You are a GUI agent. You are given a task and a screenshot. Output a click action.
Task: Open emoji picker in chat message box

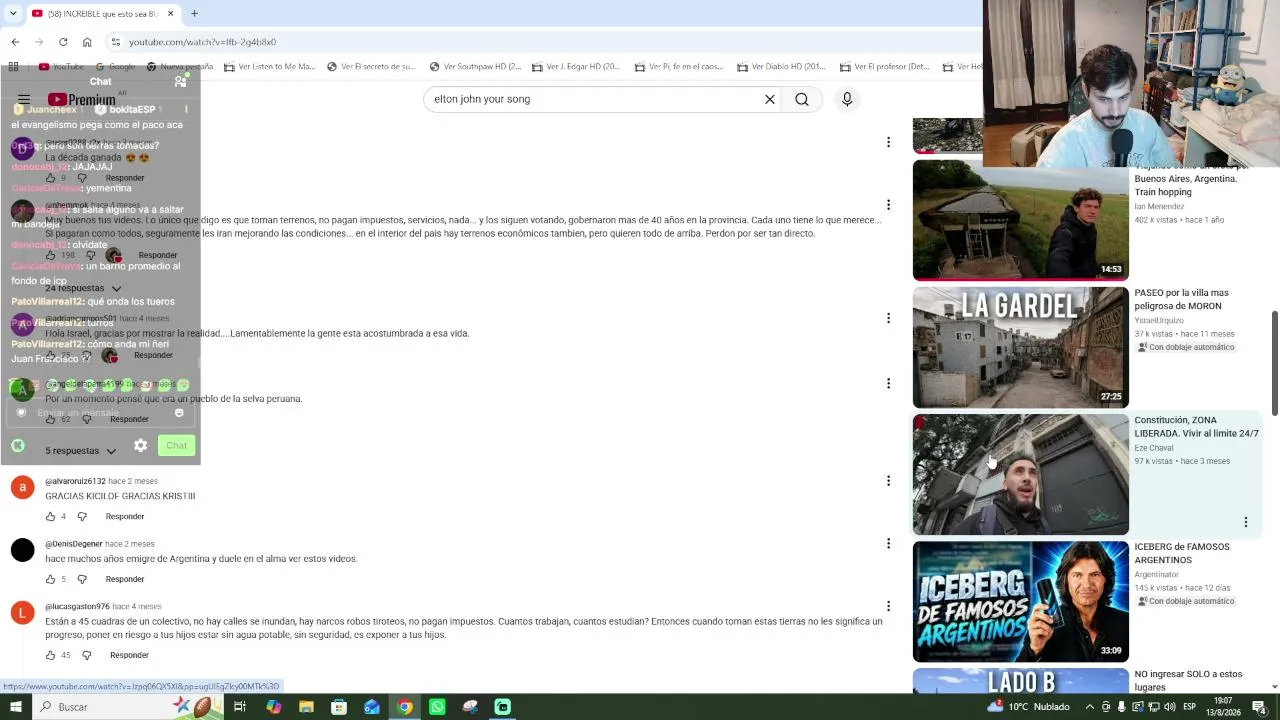[x=179, y=413]
